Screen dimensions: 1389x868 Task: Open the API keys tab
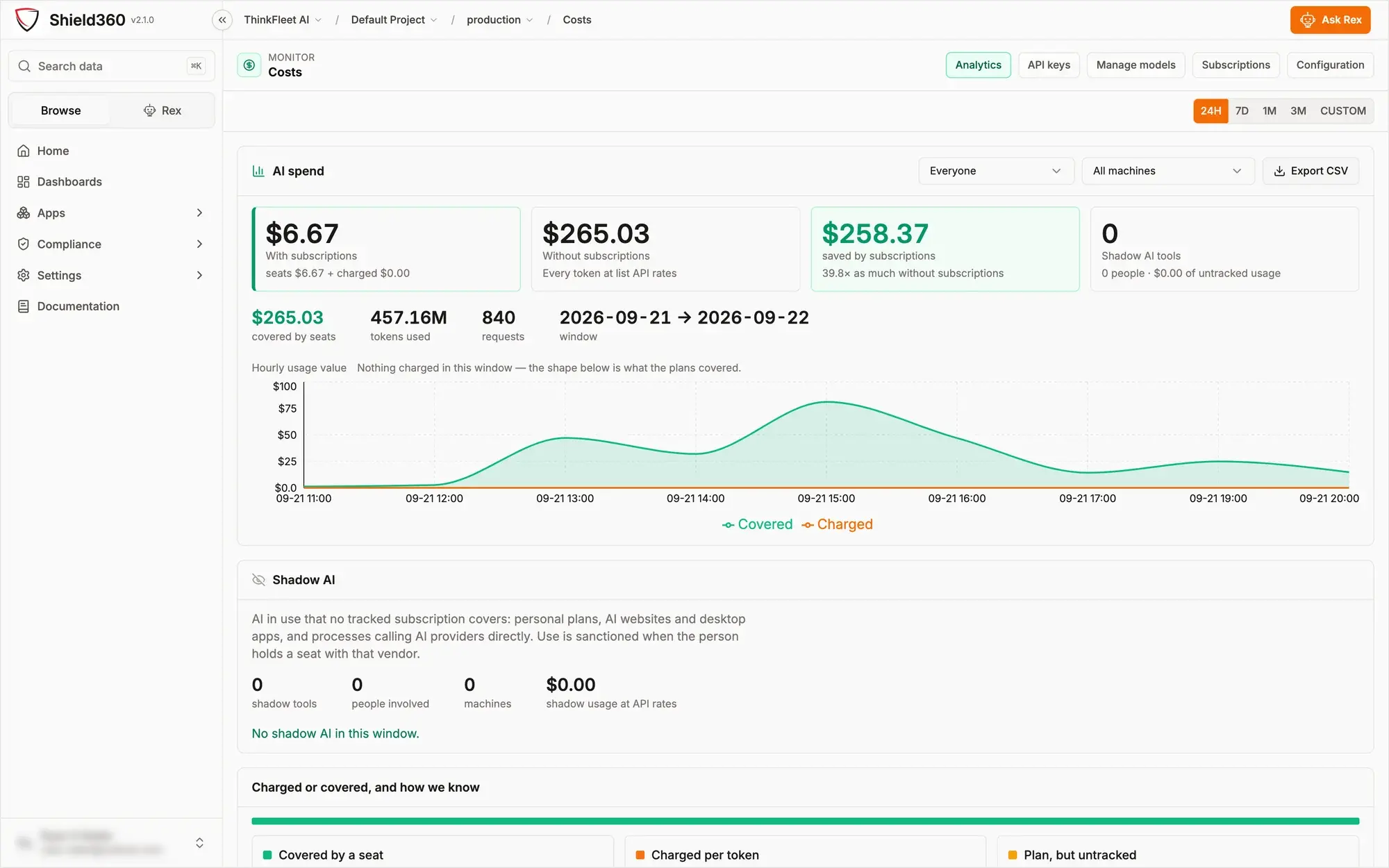1049,65
